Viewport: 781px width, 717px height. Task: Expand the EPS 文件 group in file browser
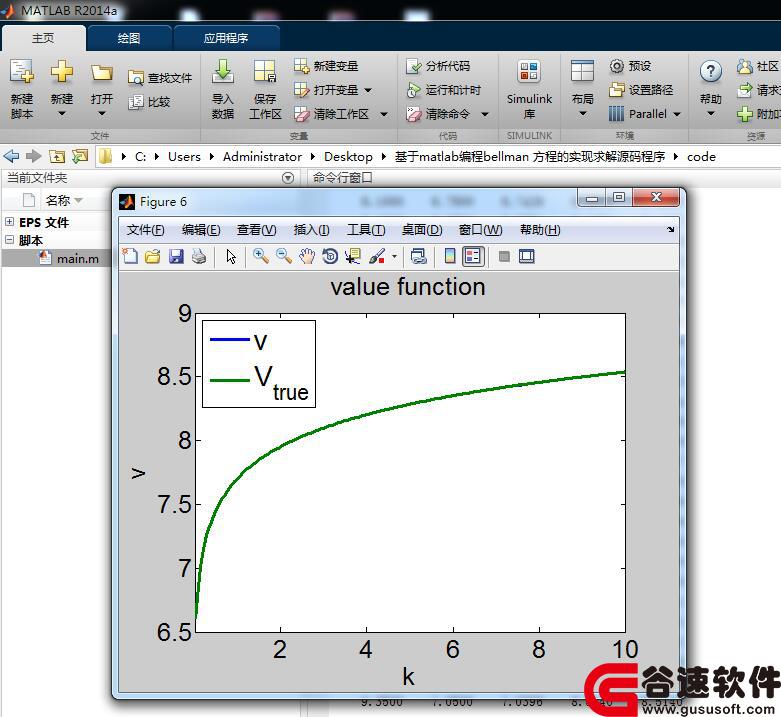click(x=9, y=222)
